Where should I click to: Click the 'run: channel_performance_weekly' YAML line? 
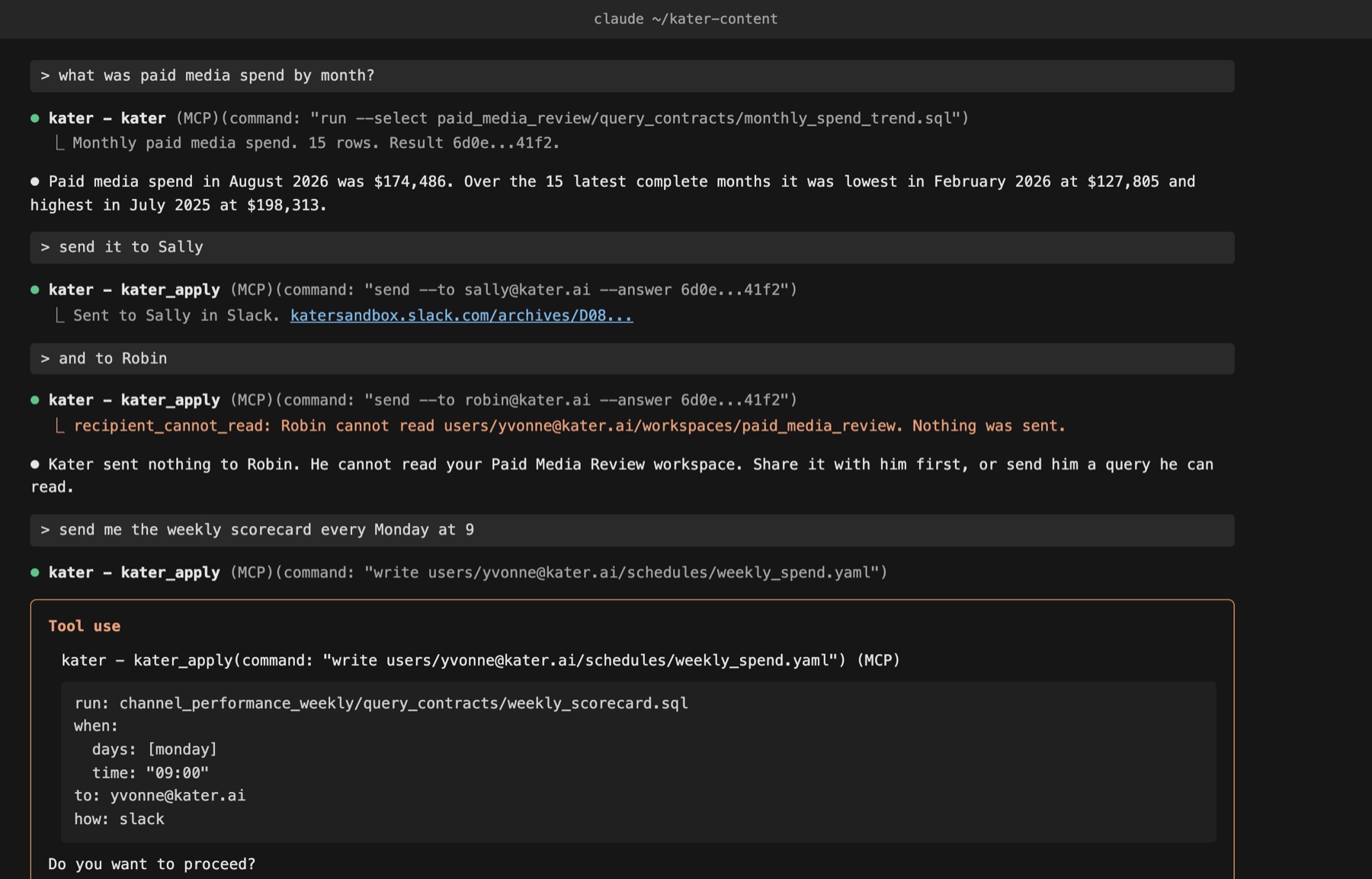coord(381,703)
